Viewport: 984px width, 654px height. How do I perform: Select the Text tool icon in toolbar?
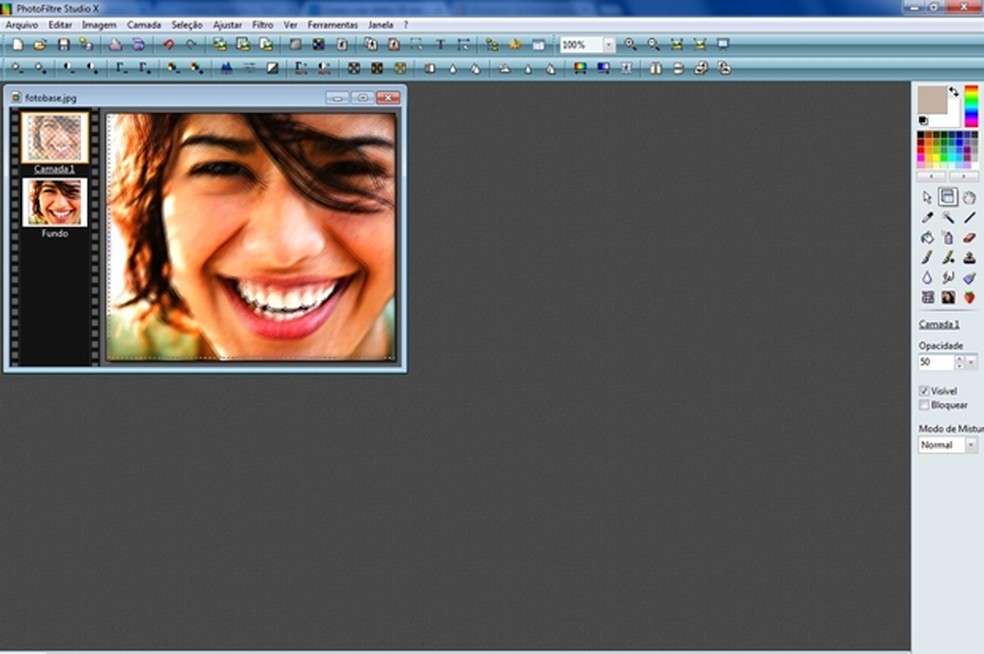click(x=439, y=44)
